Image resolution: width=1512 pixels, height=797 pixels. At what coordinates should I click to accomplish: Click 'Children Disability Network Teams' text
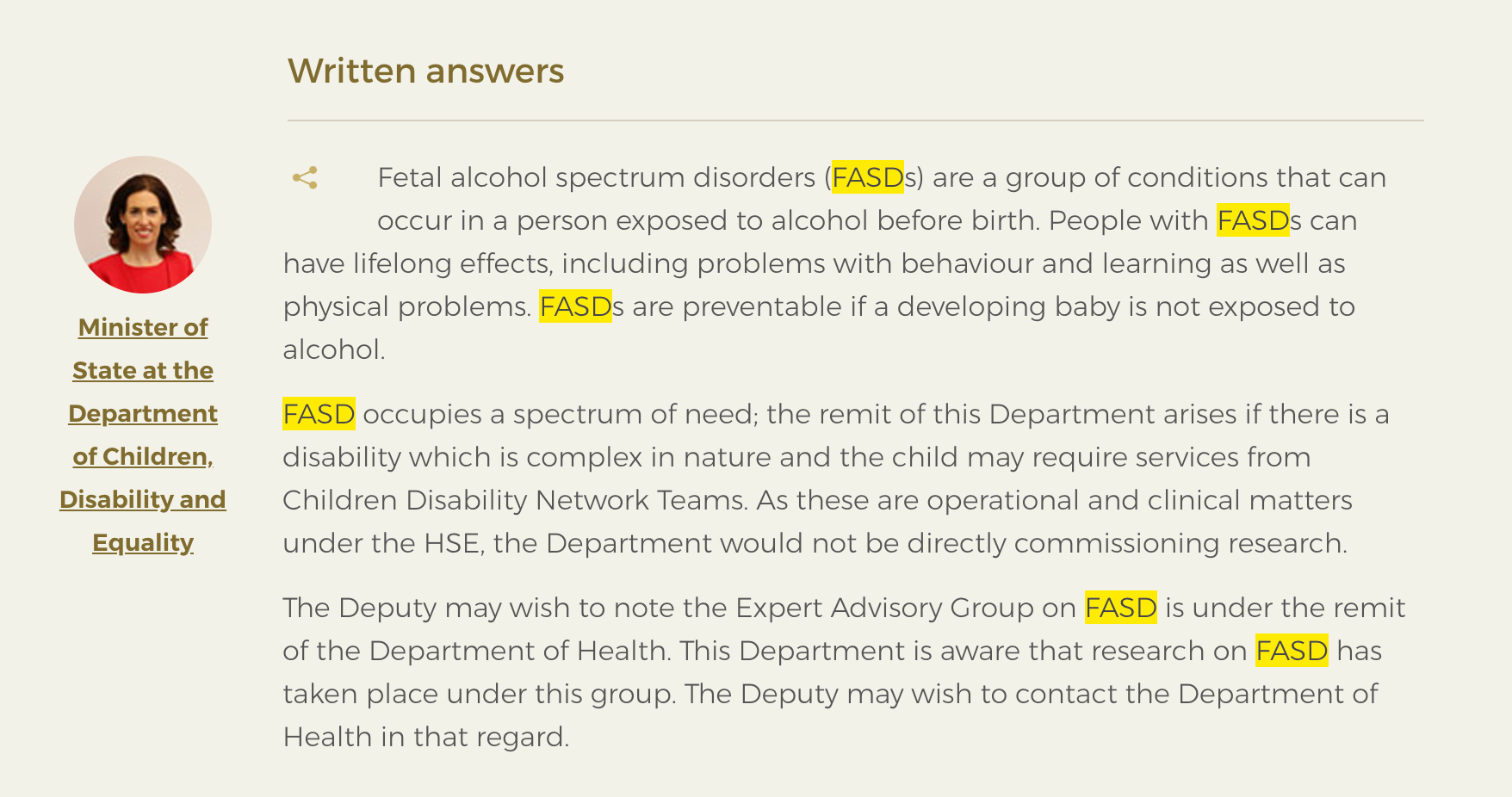[x=512, y=500]
